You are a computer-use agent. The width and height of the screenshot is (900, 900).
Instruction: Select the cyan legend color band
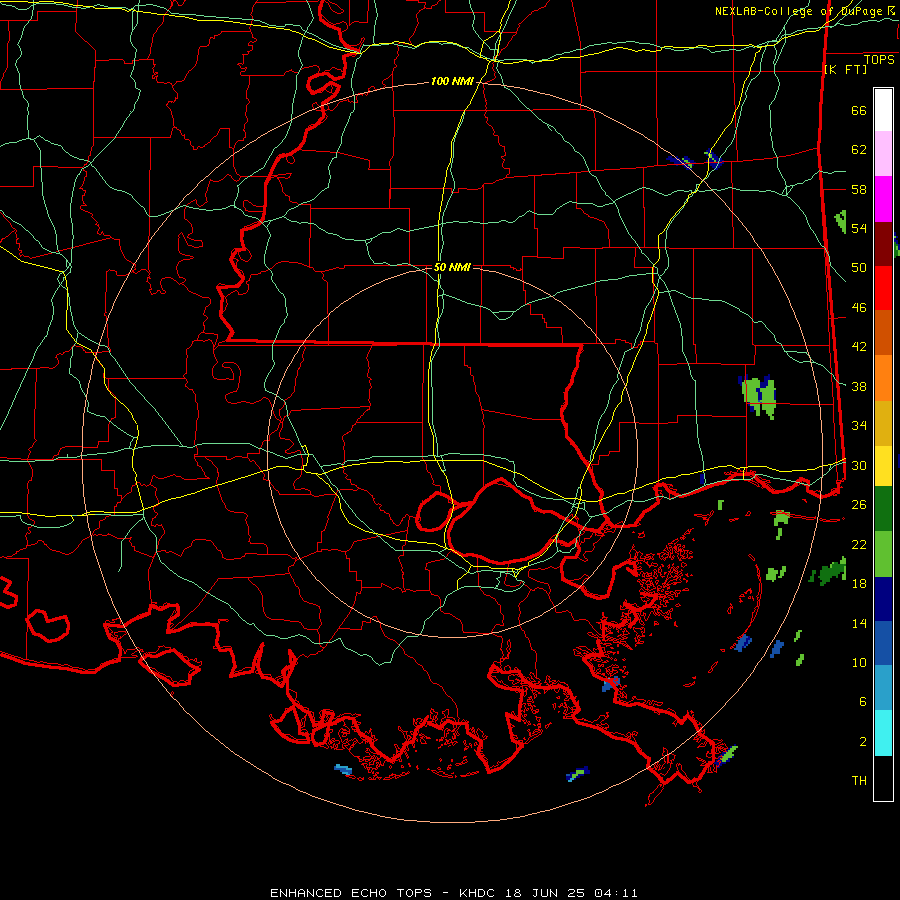[x=883, y=733]
